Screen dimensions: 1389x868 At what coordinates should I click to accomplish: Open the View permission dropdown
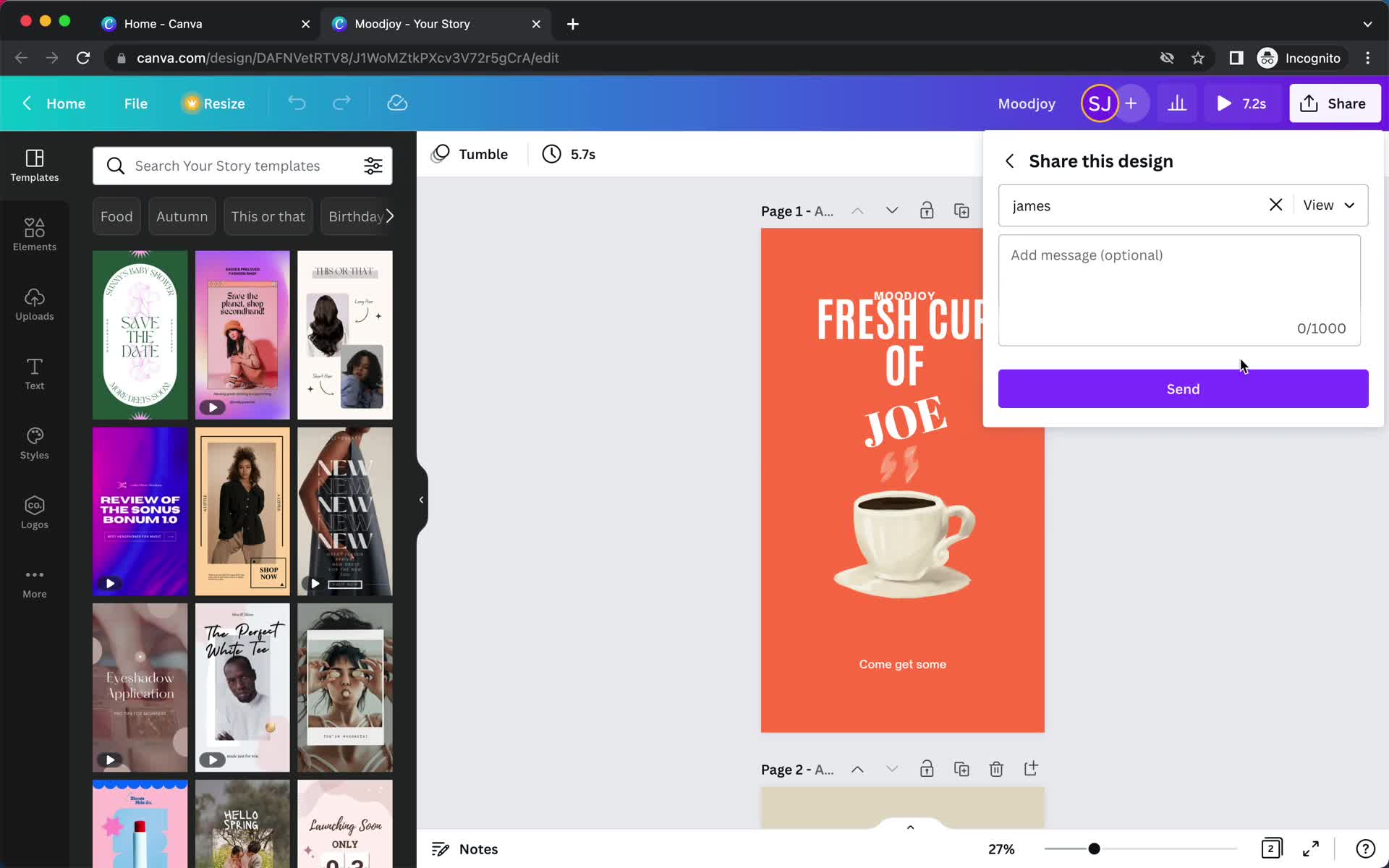coord(1329,205)
